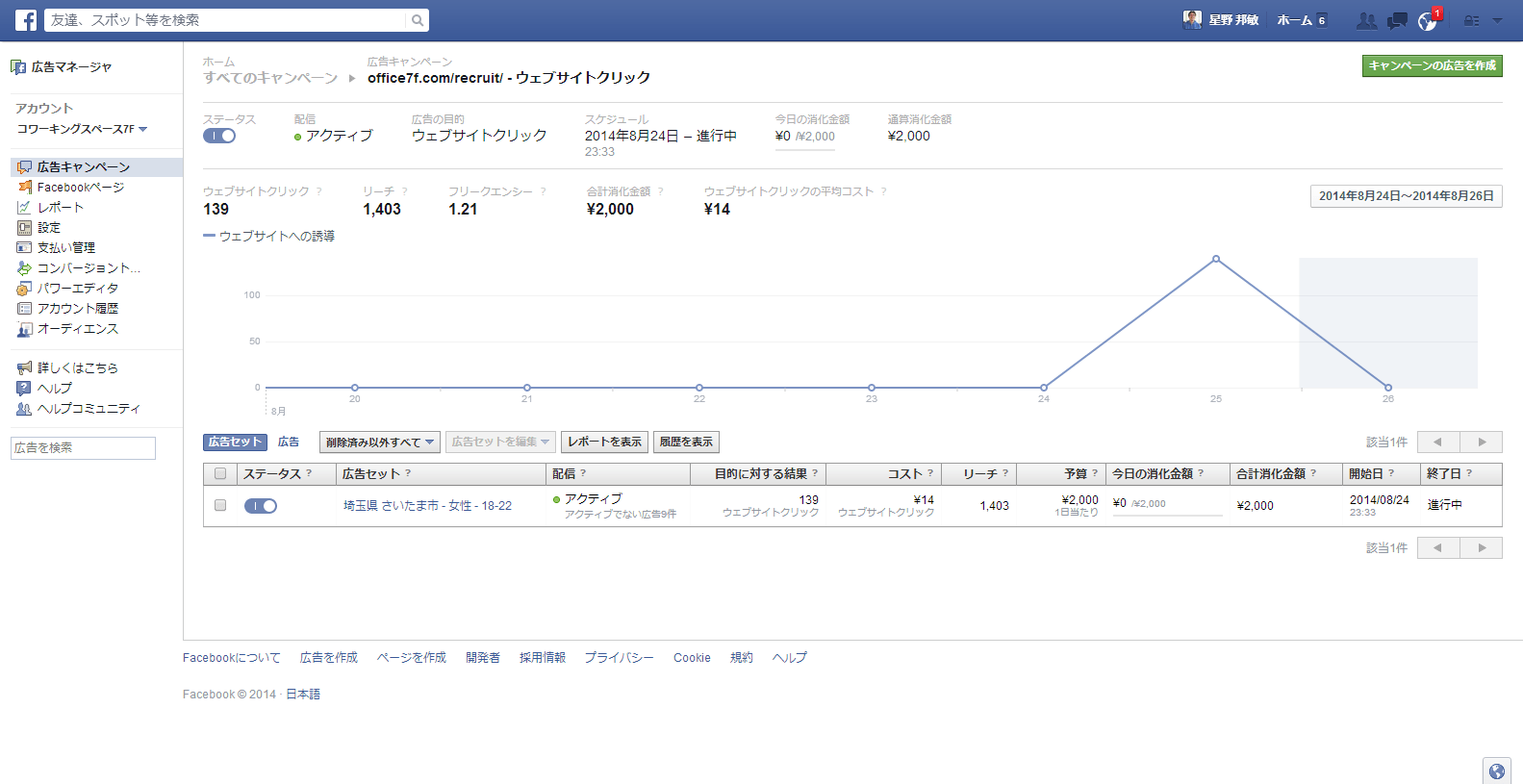The width and height of the screenshot is (1523, 784).
Task: Click the ウェブサイトへの誘導 chart legend
Action: tap(269, 237)
